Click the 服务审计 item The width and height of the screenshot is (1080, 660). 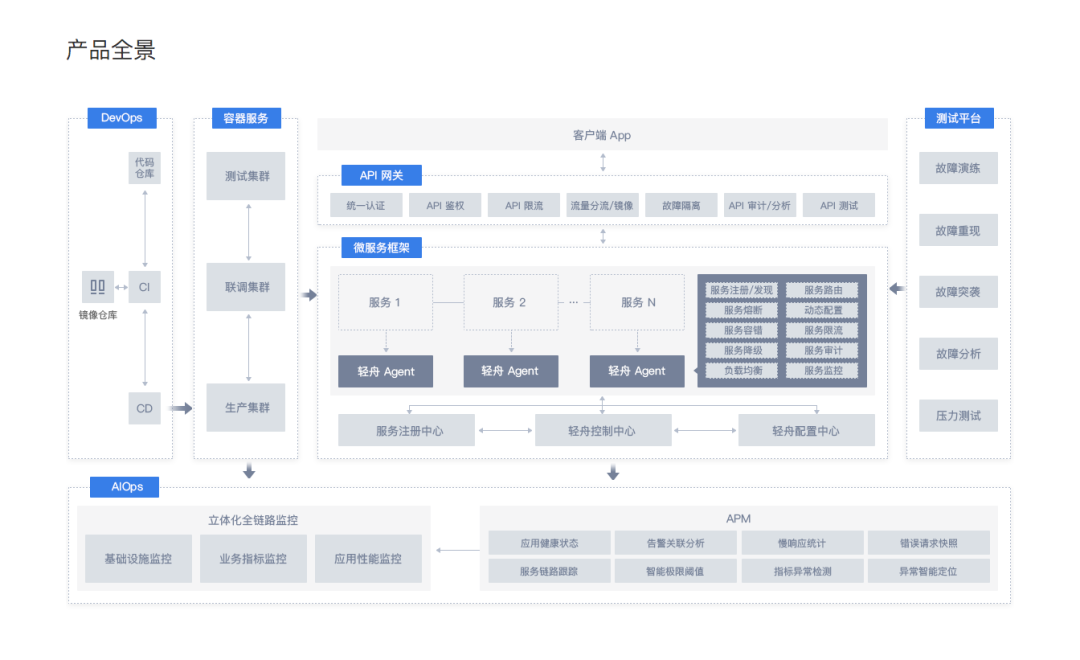[x=823, y=350]
